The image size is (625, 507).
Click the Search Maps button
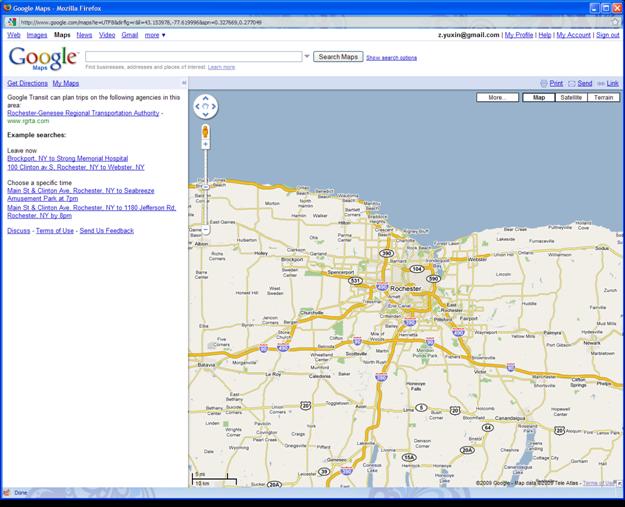[338, 57]
